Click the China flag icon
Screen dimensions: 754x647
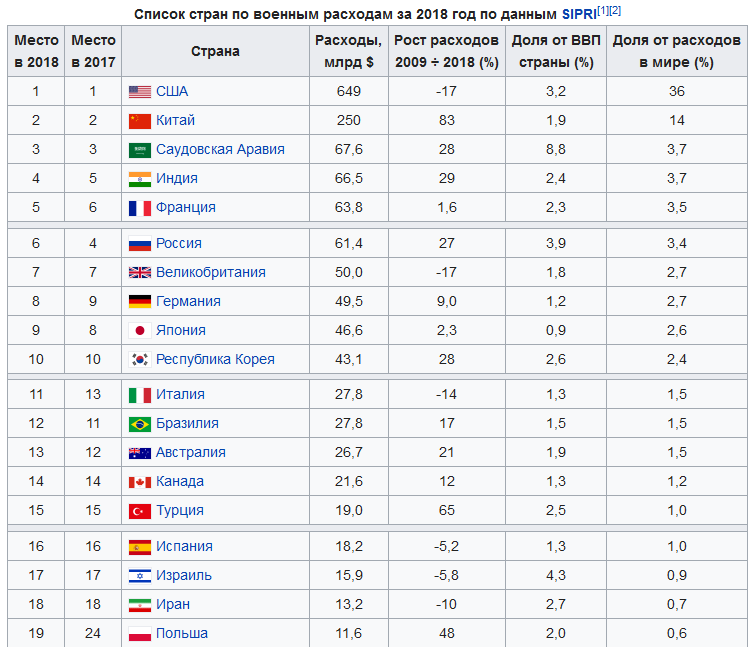pyautogui.click(x=140, y=121)
